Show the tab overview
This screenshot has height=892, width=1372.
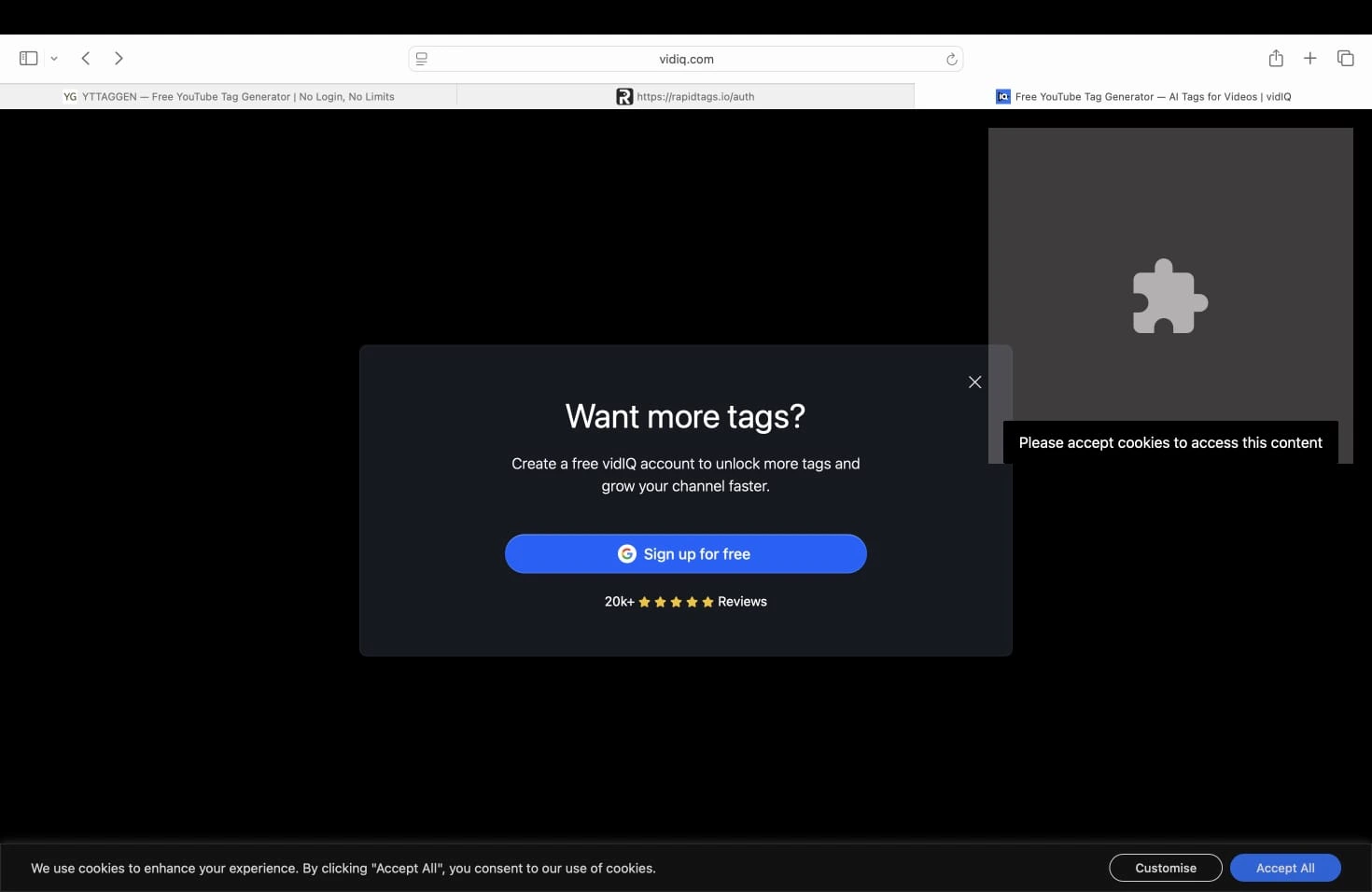tap(1346, 58)
